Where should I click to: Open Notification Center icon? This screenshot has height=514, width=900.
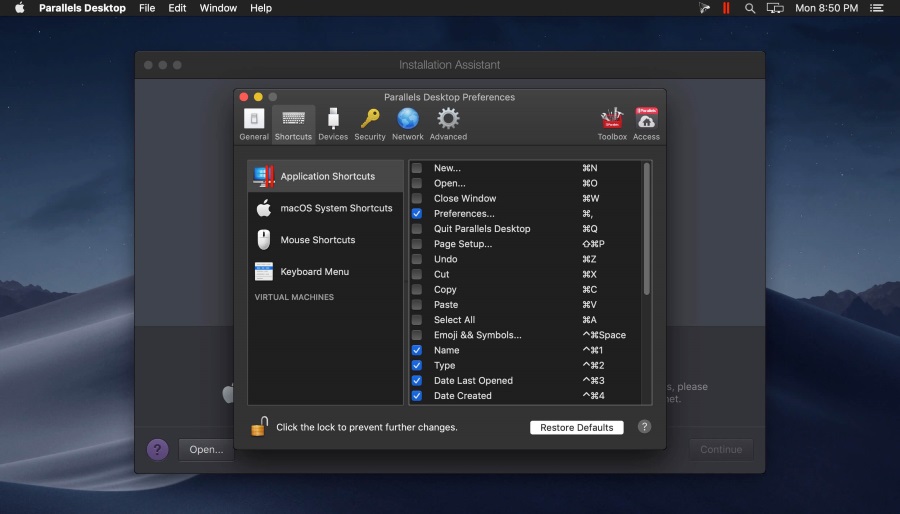[x=876, y=8]
